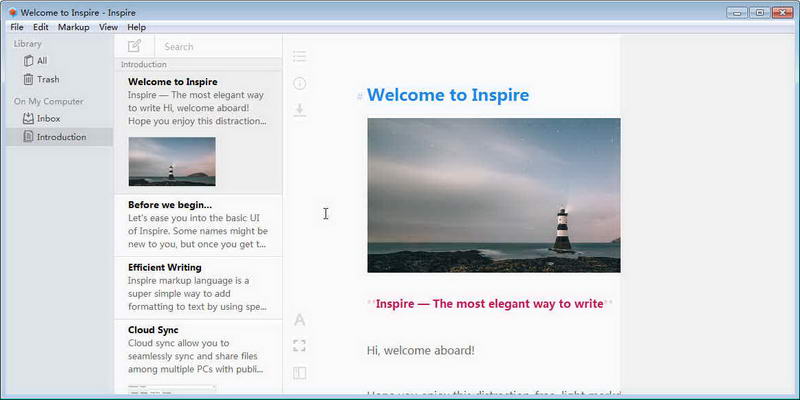Minimize the Inspire window
Viewport: 800px width, 400px height.
click(x=737, y=12)
